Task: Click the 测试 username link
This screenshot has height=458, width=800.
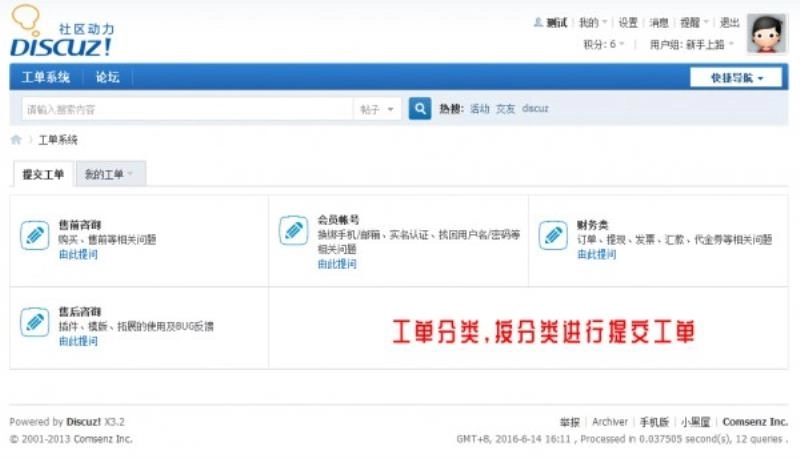Action: (557, 22)
